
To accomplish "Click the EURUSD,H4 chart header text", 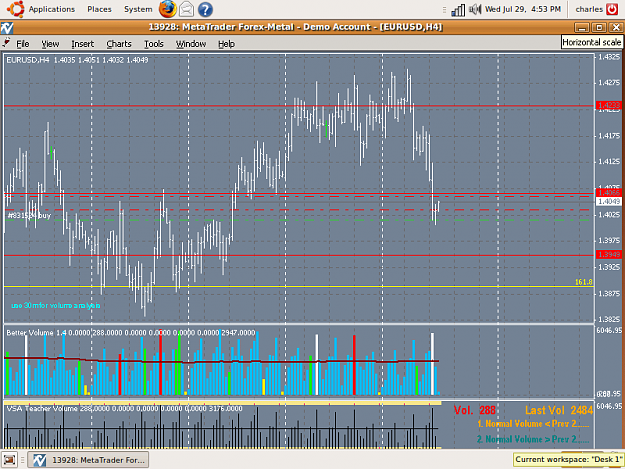I will [77, 60].
